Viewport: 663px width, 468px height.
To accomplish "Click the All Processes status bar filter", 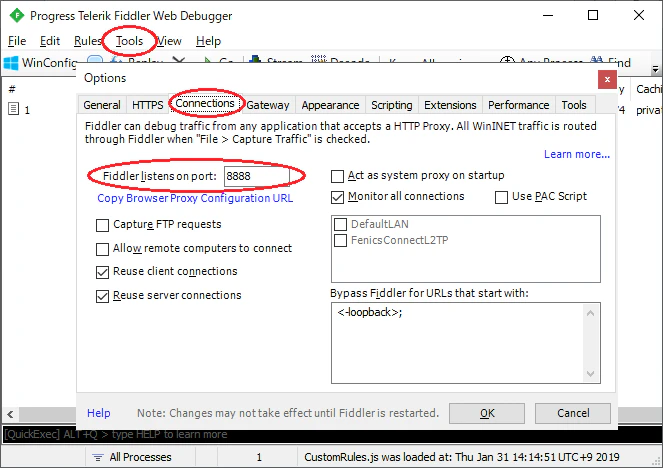I will 140,457.
